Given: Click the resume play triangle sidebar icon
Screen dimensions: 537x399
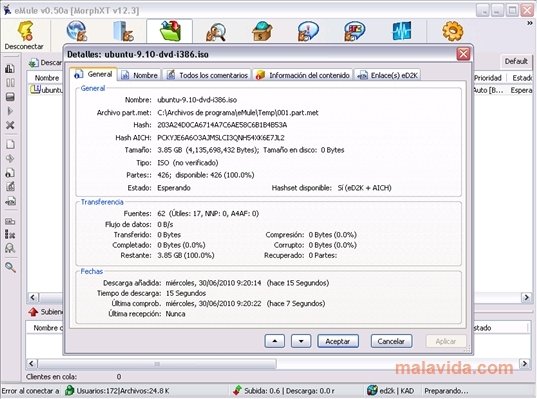Looking at the screenshot, I should pos(10,111).
